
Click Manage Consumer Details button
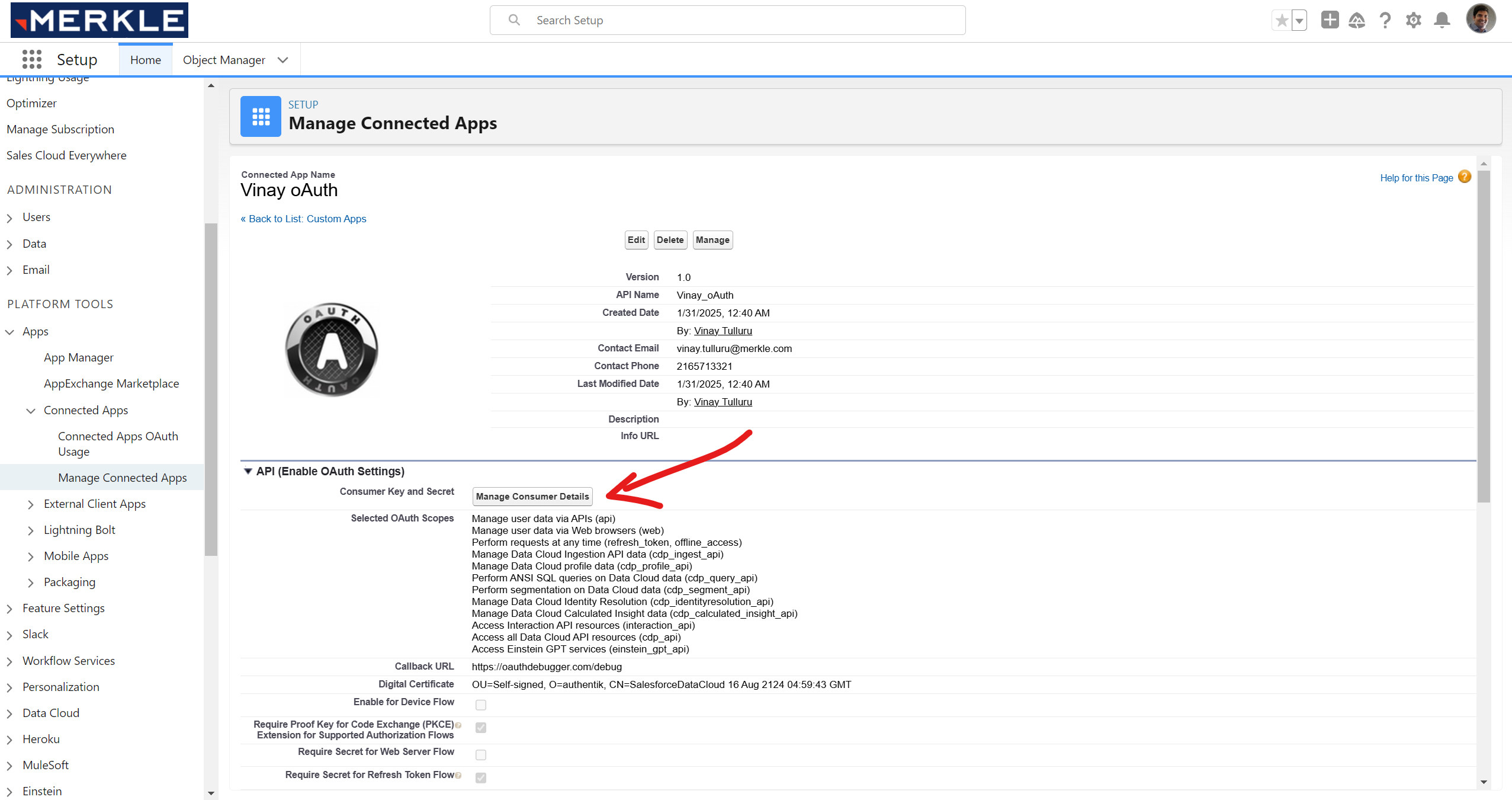tap(532, 497)
